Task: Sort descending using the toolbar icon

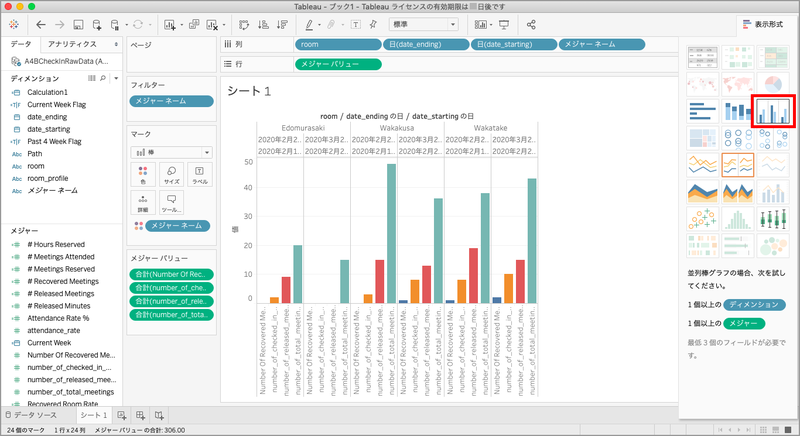Action: tap(282, 24)
